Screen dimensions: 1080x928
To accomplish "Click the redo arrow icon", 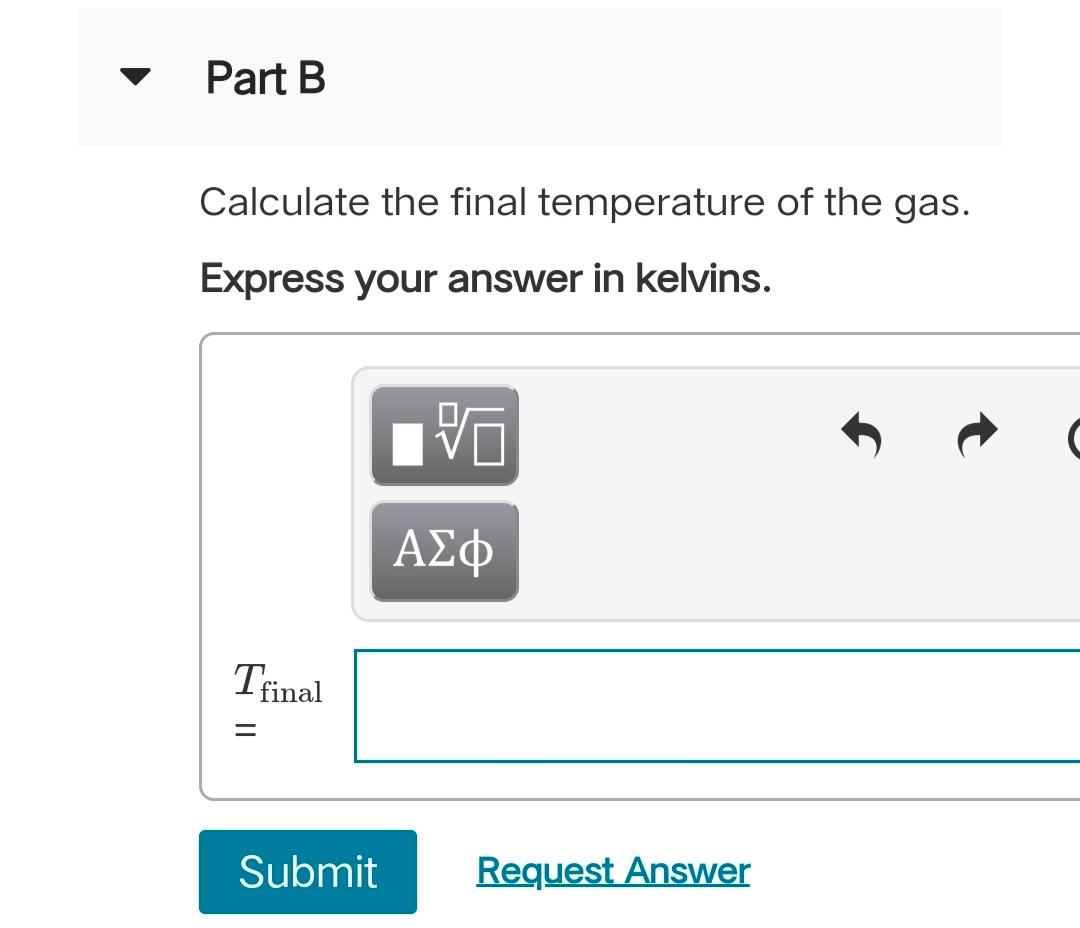I will pos(977,435).
